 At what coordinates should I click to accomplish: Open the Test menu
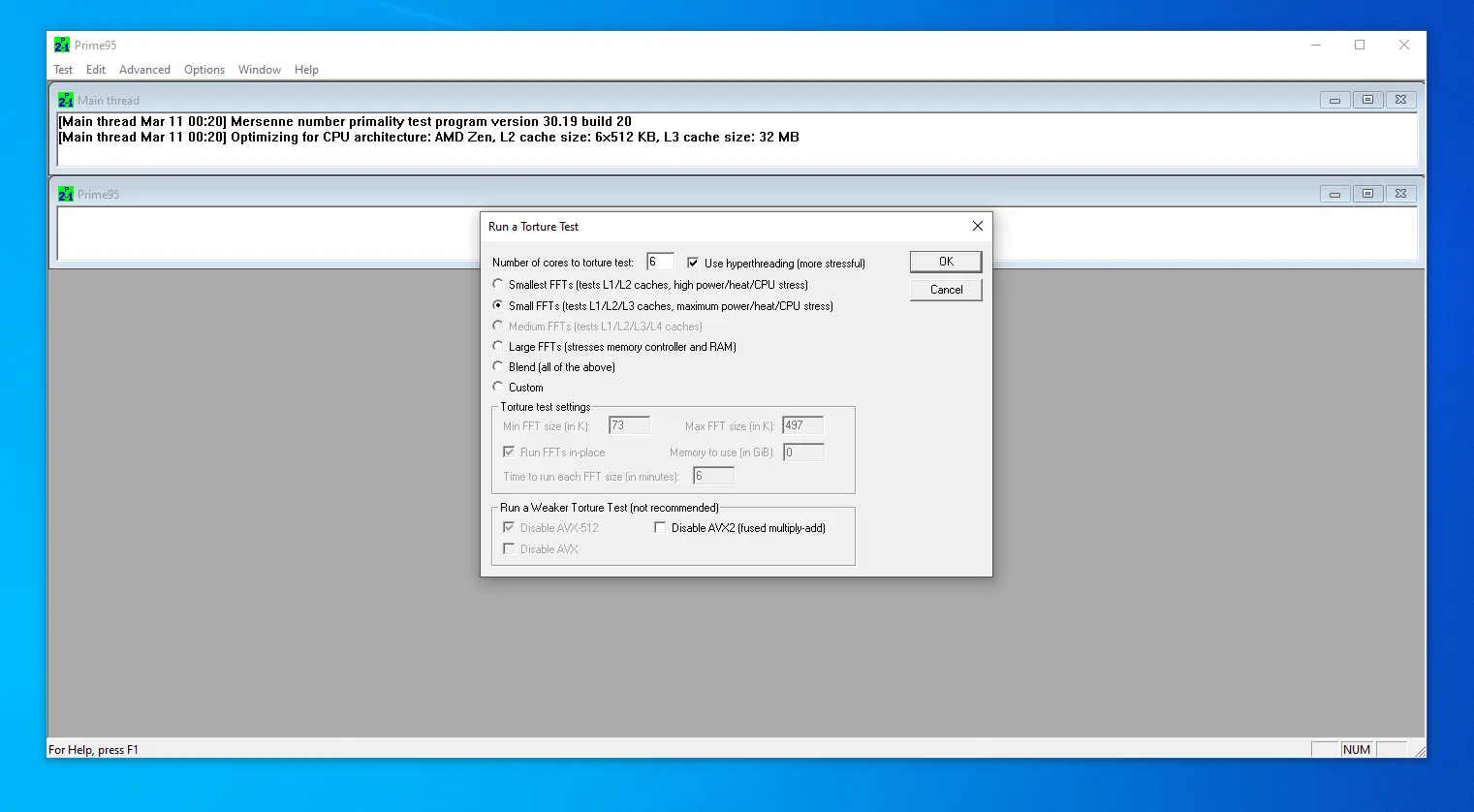[x=63, y=70]
